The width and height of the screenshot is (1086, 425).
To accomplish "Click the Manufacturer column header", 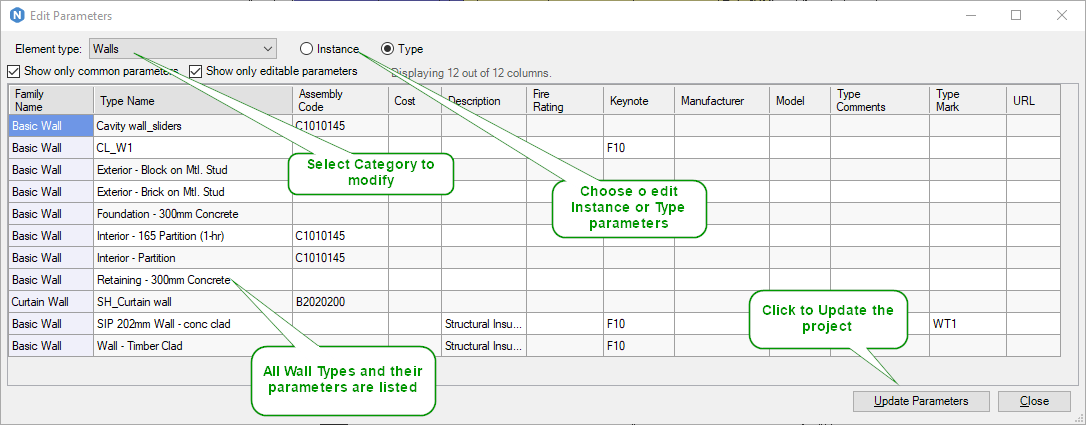I will 720,101.
